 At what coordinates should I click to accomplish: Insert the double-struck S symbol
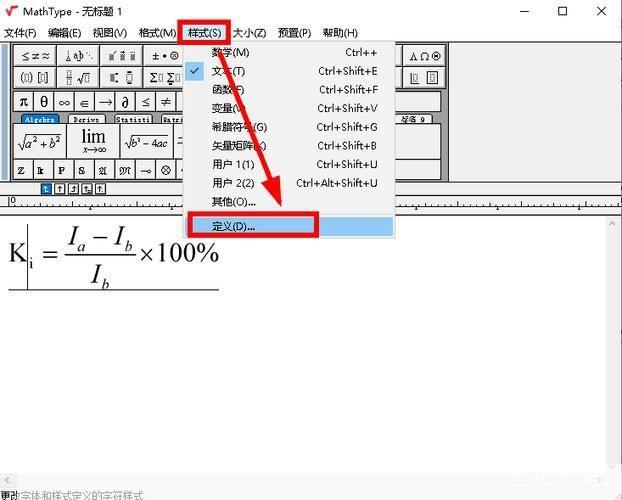click(x=82, y=170)
